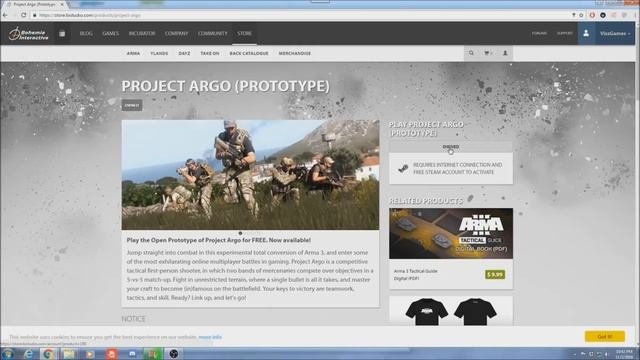Click the secure padlock icon in address bar
This screenshot has height=360, width=640.
[35, 15]
